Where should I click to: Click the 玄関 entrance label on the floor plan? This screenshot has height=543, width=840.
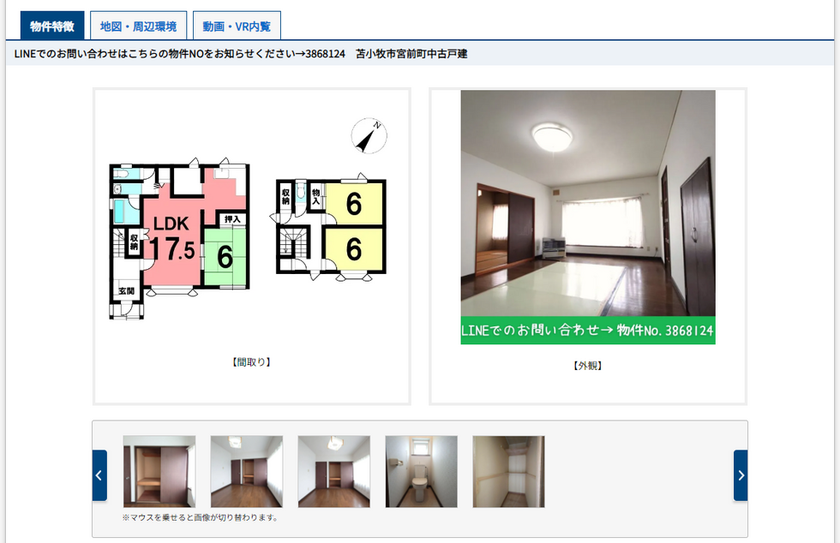(126, 291)
